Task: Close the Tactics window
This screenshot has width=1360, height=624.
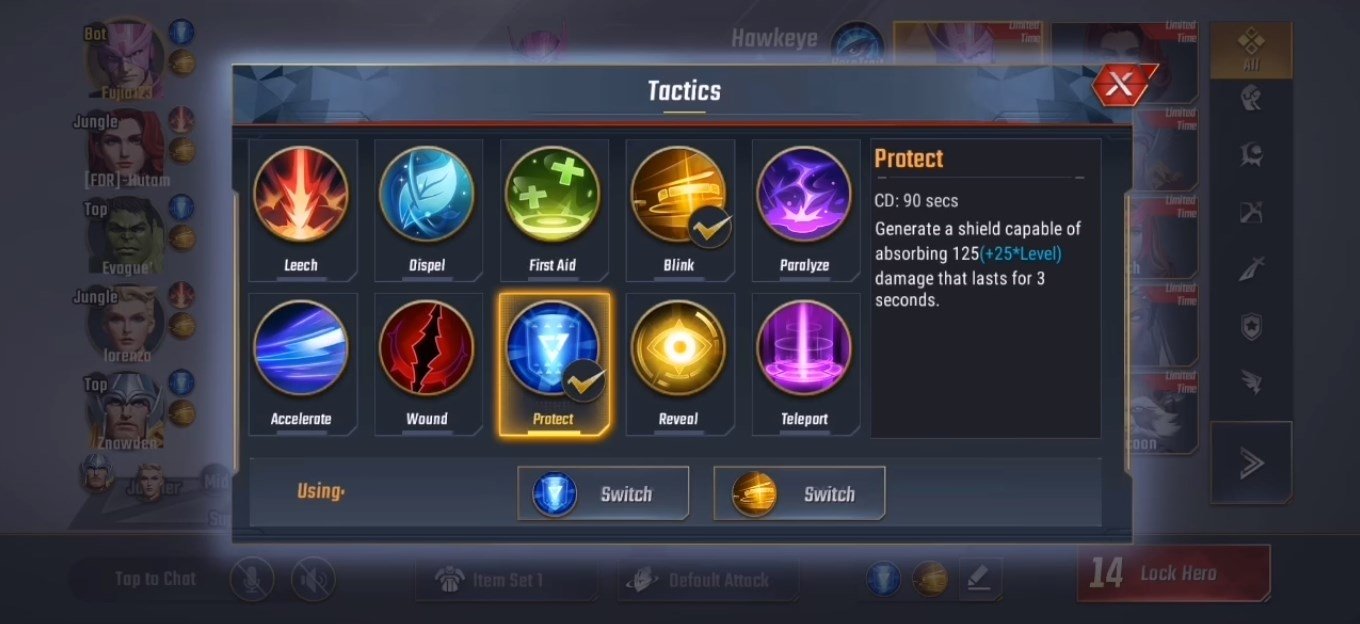Action: click(1121, 86)
